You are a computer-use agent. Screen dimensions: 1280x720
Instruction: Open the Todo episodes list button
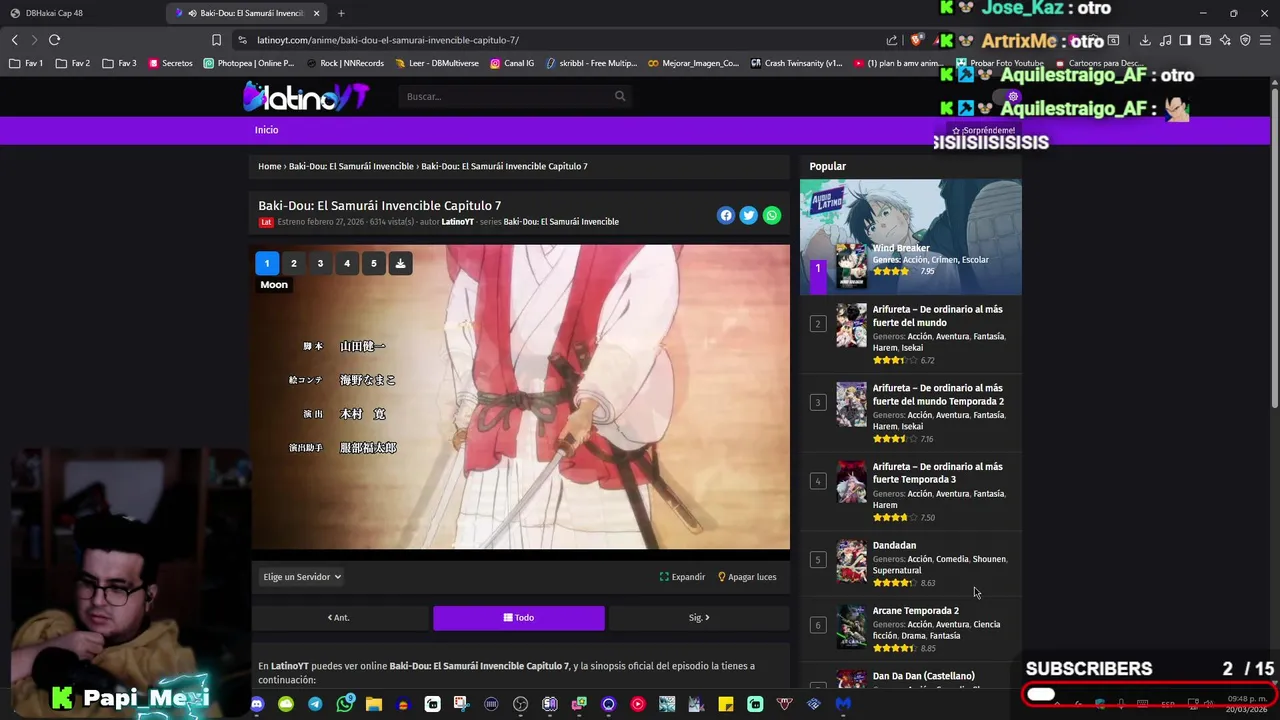519,618
